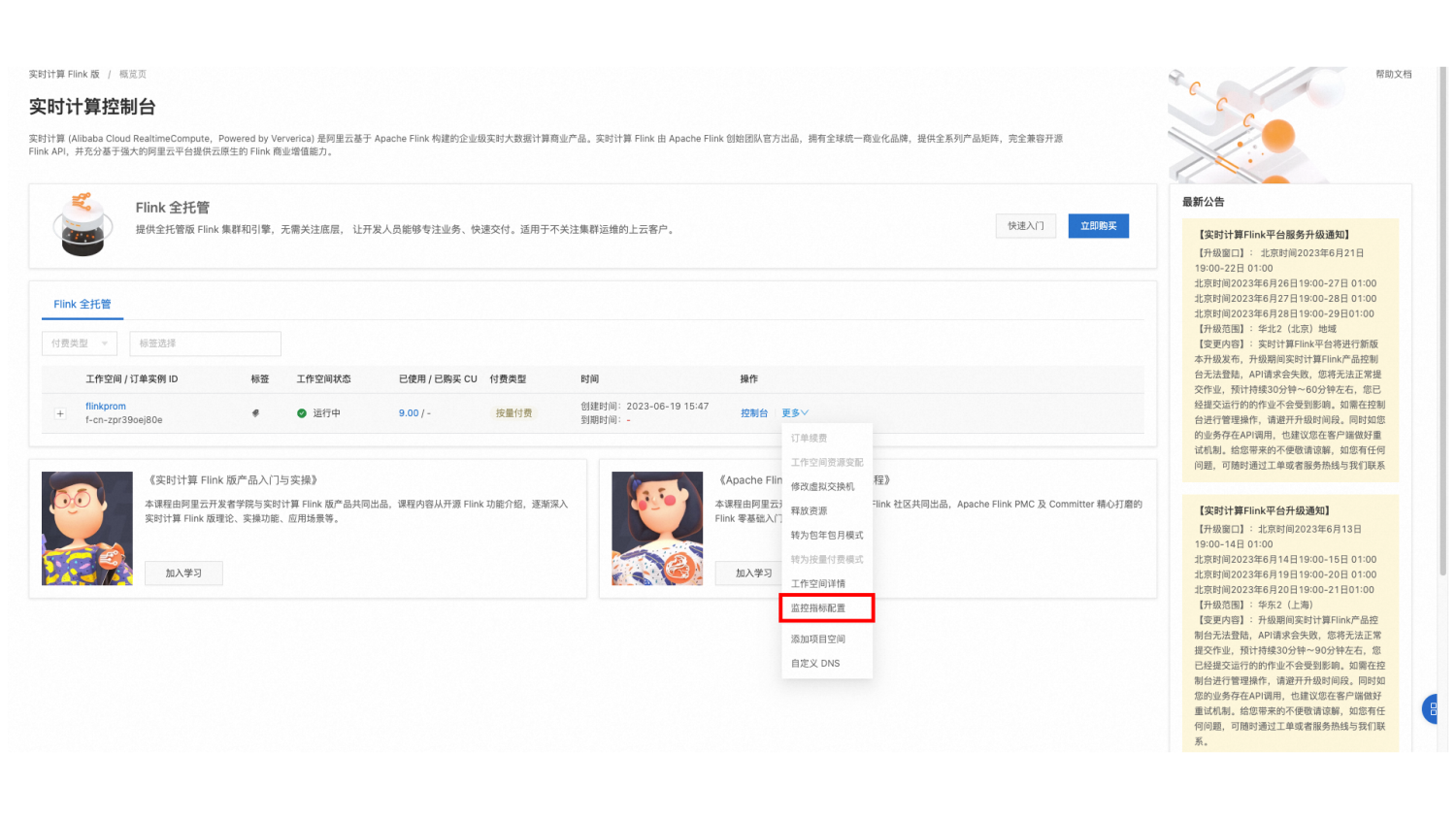
Task: Select 转为按量付费模式 menu item
Action: (x=827, y=560)
